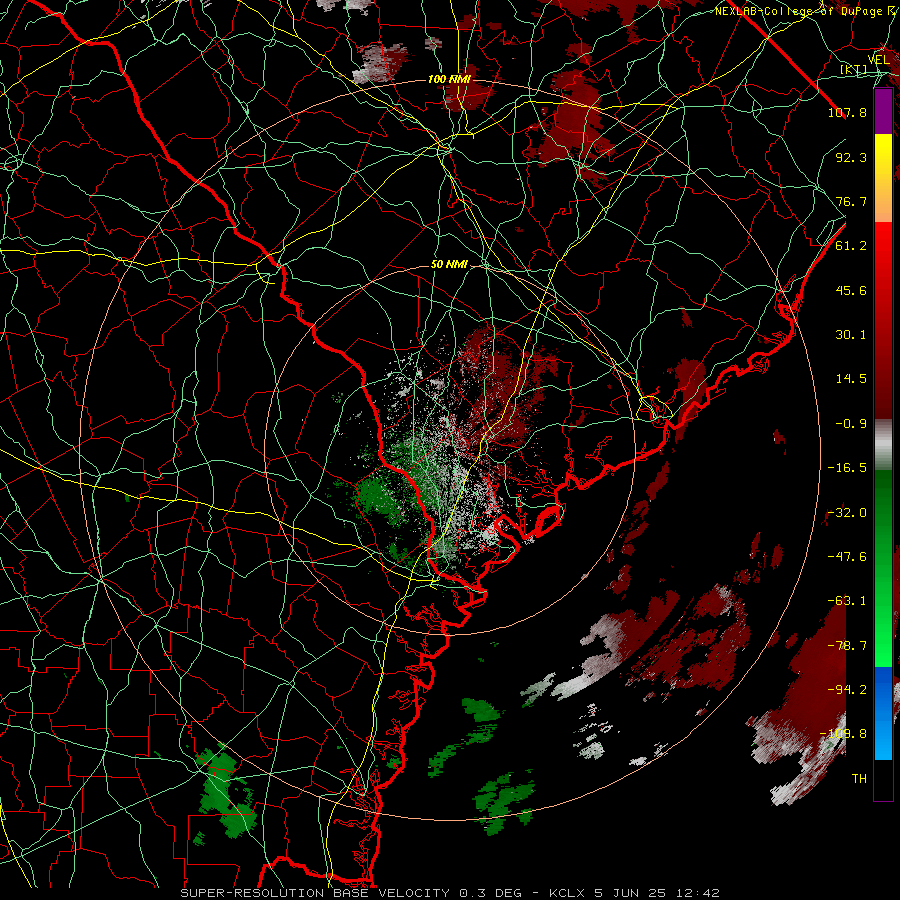Click the -94.2 value on velocity scale
Viewport: 900px width, 900px height.
(x=847, y=690)
